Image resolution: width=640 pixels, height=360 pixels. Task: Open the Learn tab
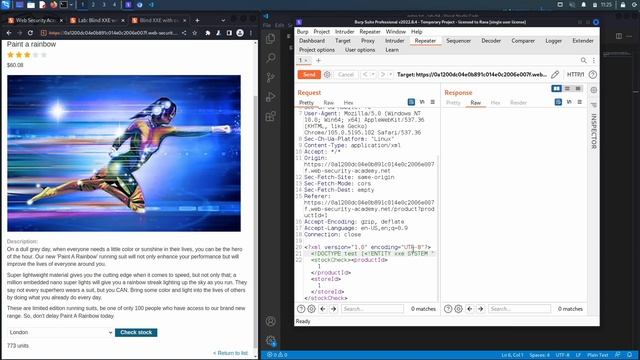point(392,50)
